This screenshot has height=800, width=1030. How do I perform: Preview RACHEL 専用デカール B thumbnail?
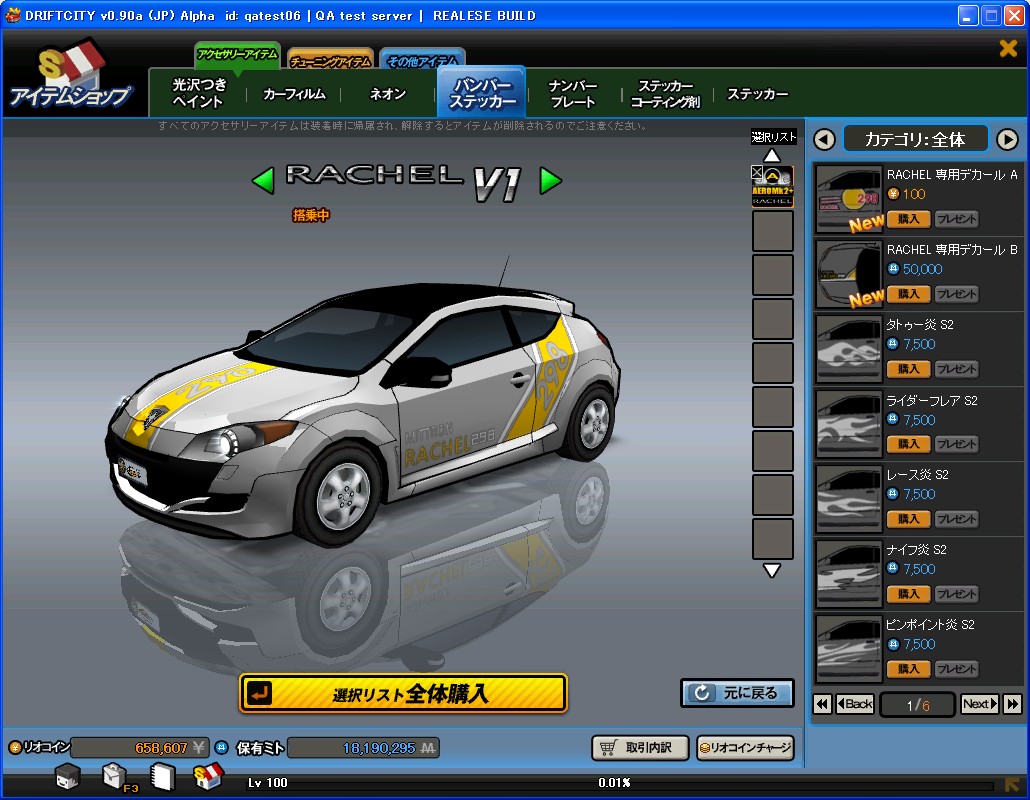(849, 274)
